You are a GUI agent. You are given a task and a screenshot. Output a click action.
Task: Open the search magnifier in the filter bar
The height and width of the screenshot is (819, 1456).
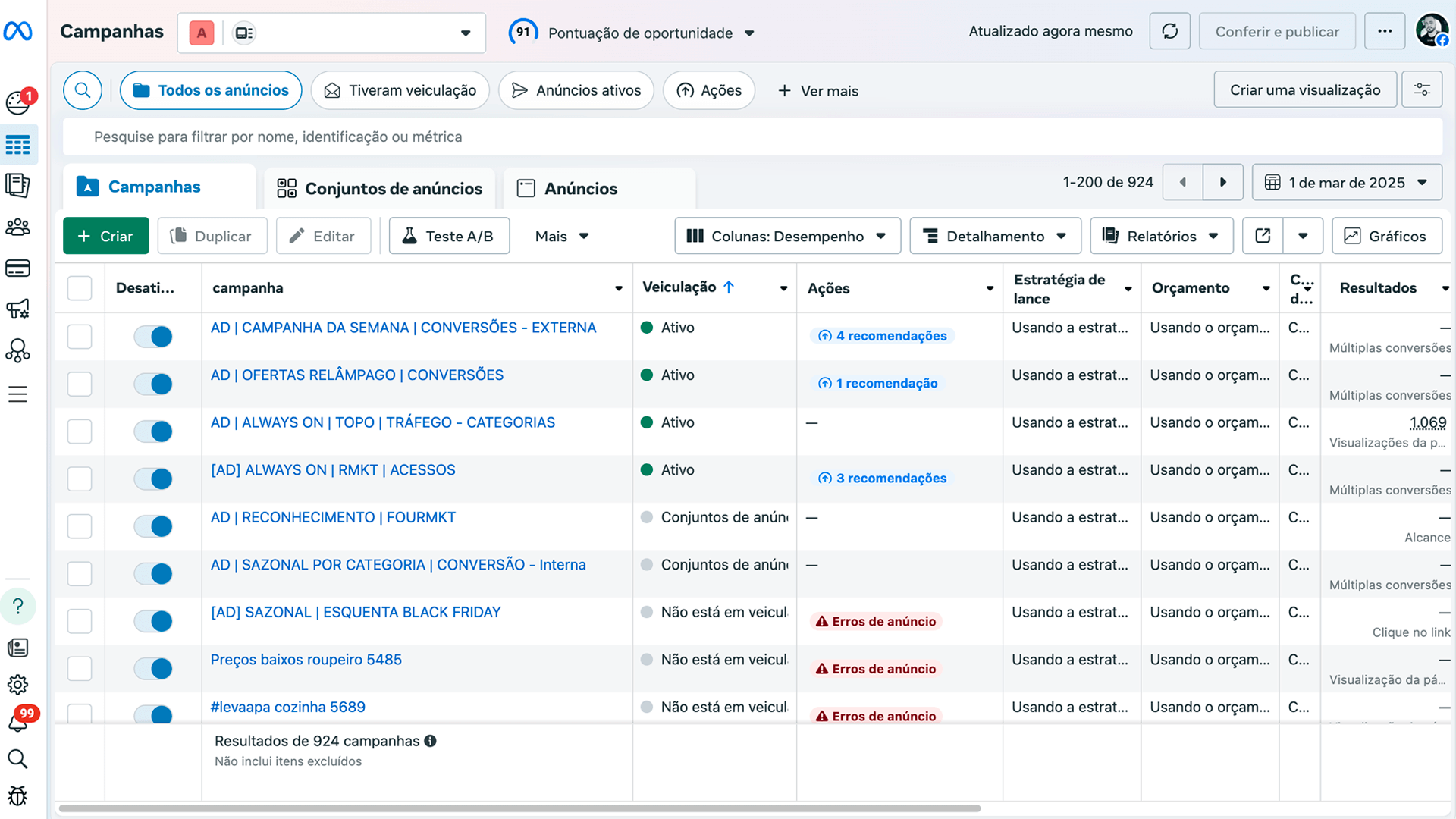[x=83, y=90]
